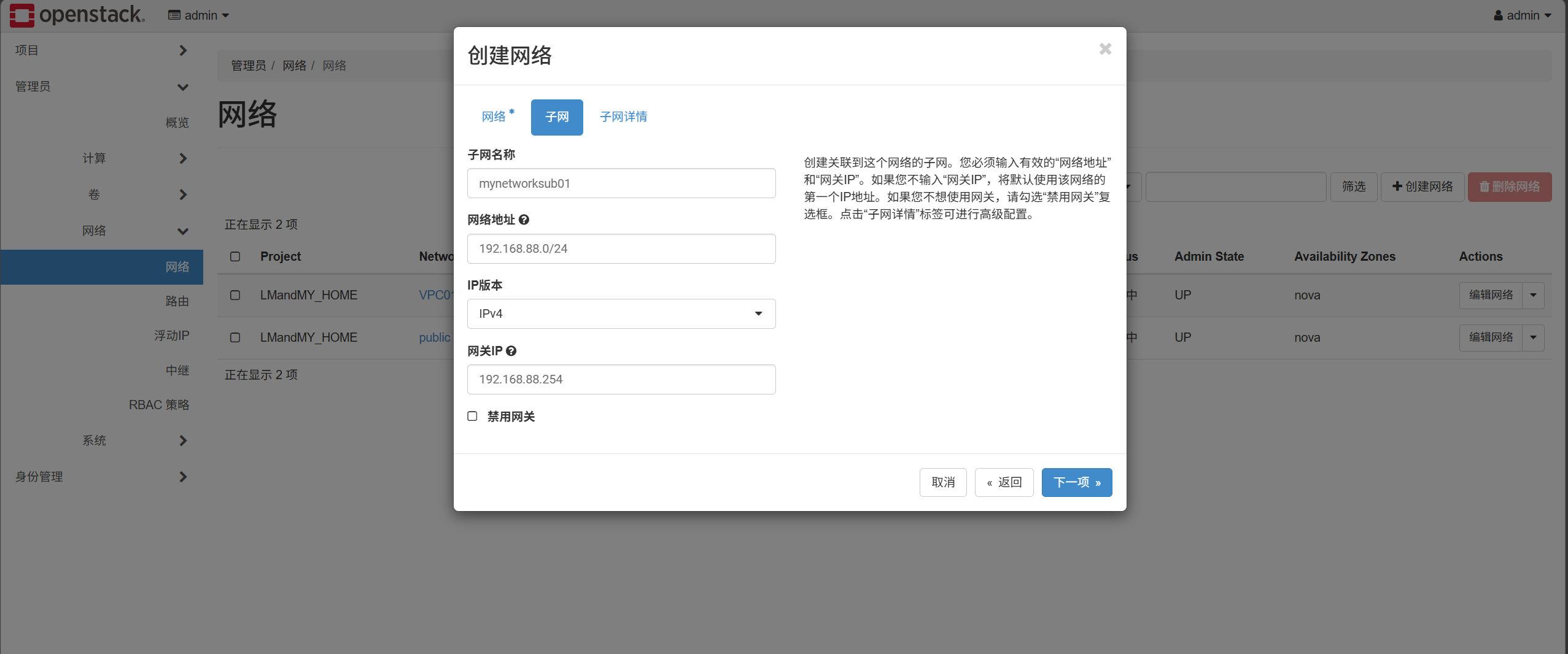
Task: Click into the 网关IP input field
Action: (621, 379)
